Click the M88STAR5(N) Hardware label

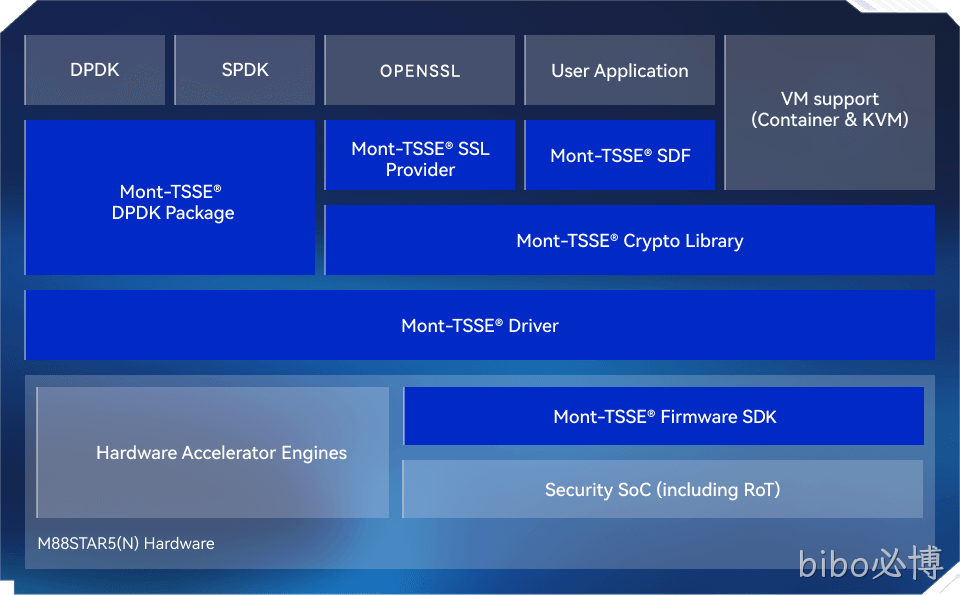click(126, 544)
